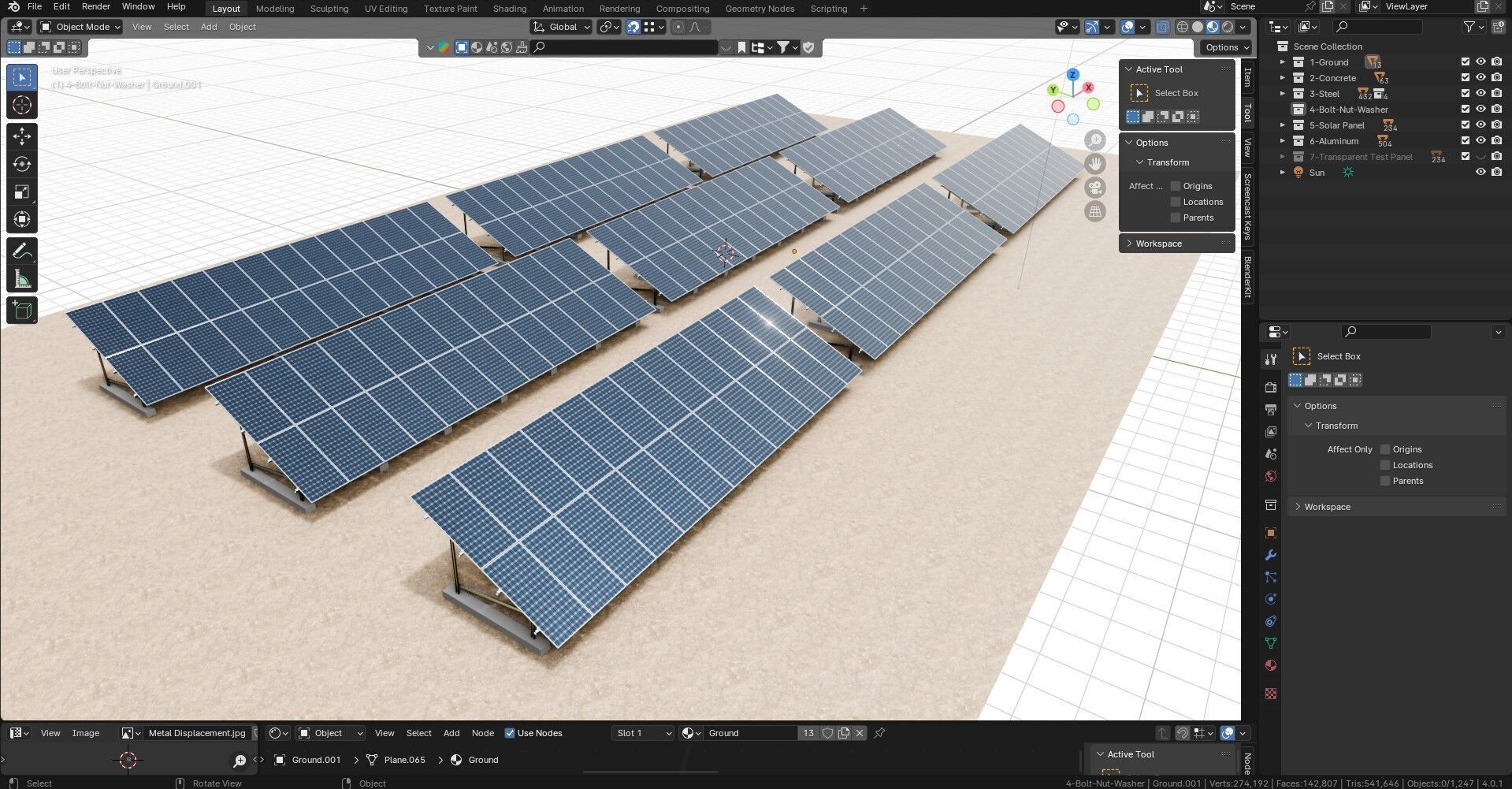The height and width of the screenshot is (789, 1512).
Task: Open the viewport Options dropdown
Action: tap(1226, 47)
